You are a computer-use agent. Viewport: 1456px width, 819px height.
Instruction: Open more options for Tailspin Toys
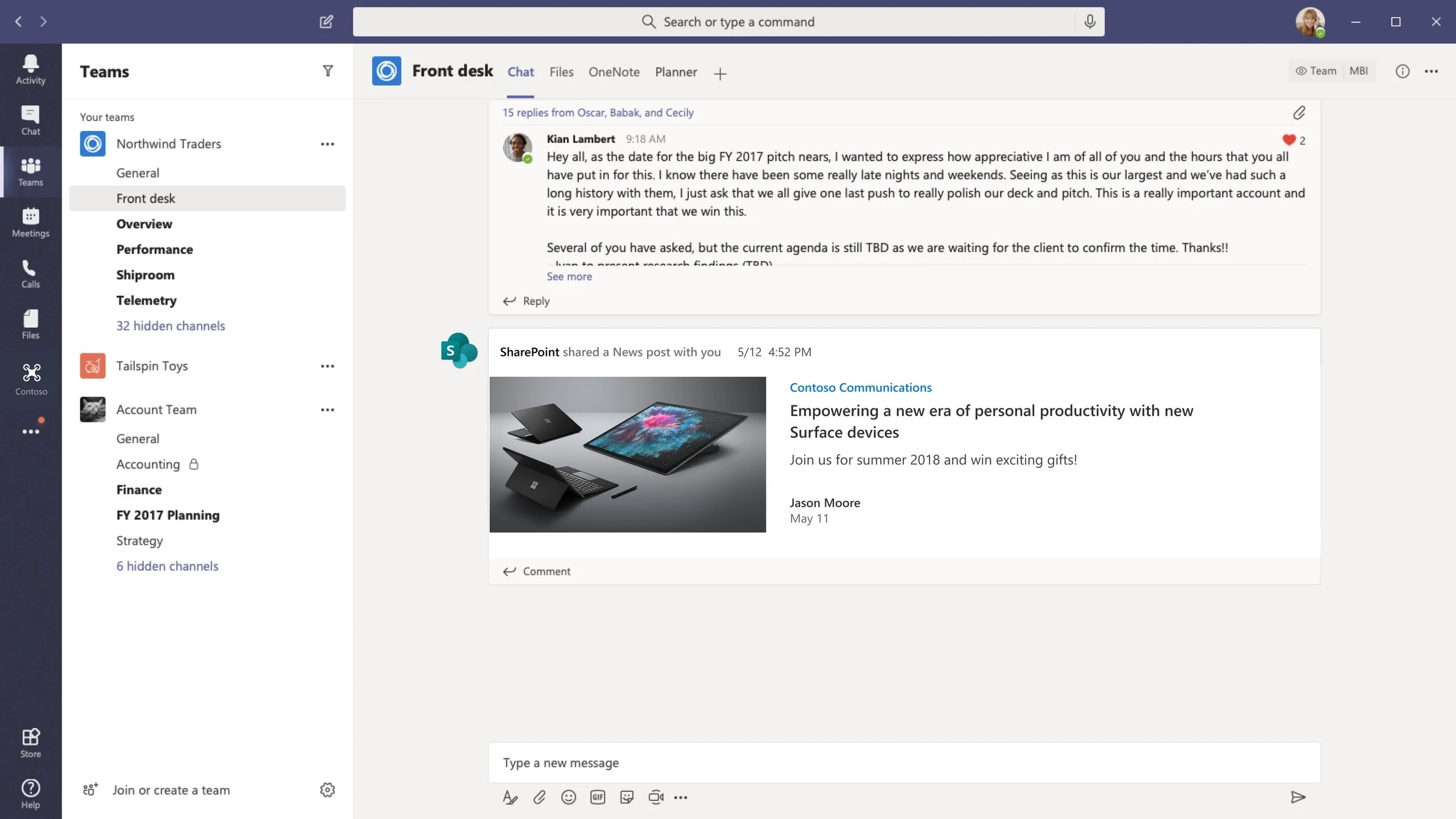coord(327,366)
